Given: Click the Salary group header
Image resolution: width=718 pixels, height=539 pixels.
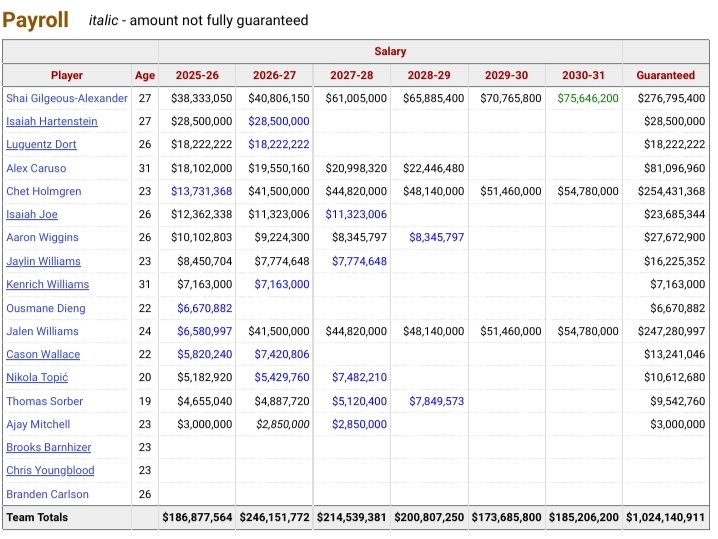Looking at the screenshot, I should 390,51.
